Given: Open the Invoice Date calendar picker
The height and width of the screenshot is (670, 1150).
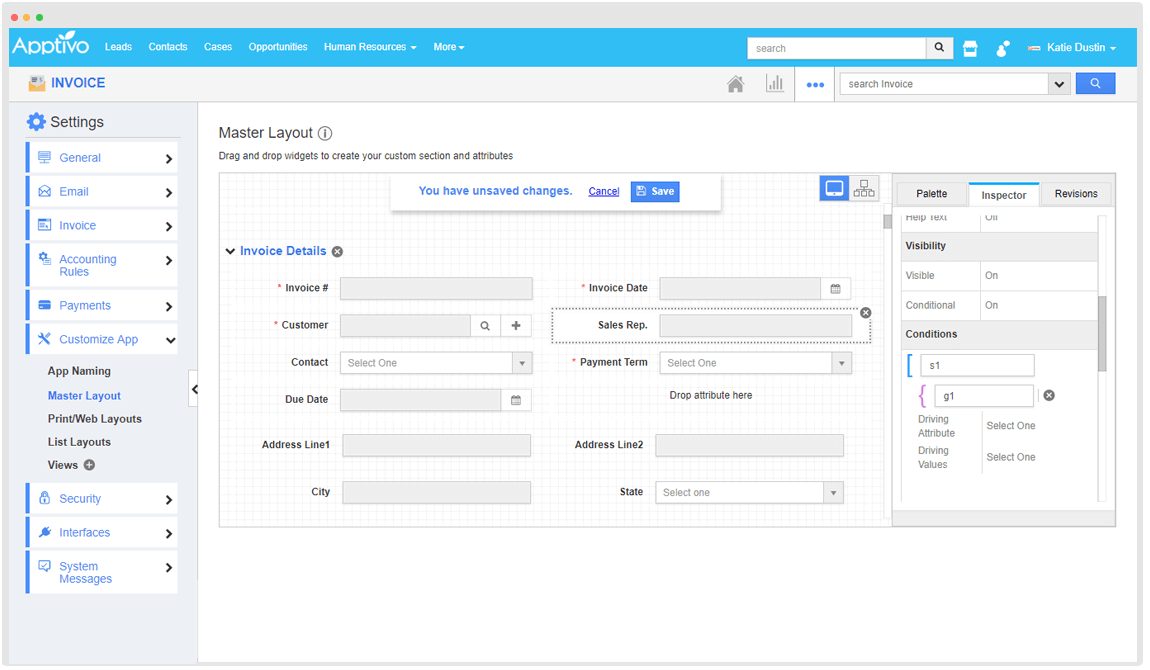Looking at the screenshot, I should coord(836,289).
